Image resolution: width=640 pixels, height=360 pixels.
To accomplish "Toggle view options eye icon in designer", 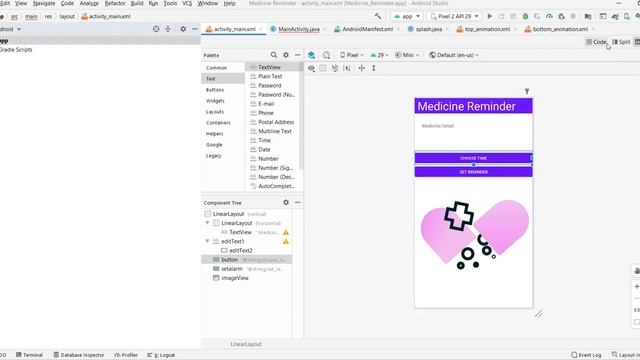I will pyautogui.click(x=311, y=68).
